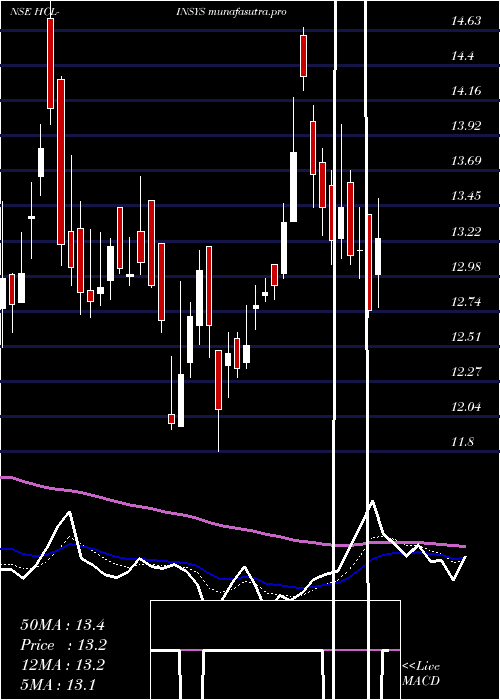Viewport: 500px width, 700px height.
Task: Click the 13.69 price axis label
Action: coord(466,161)
